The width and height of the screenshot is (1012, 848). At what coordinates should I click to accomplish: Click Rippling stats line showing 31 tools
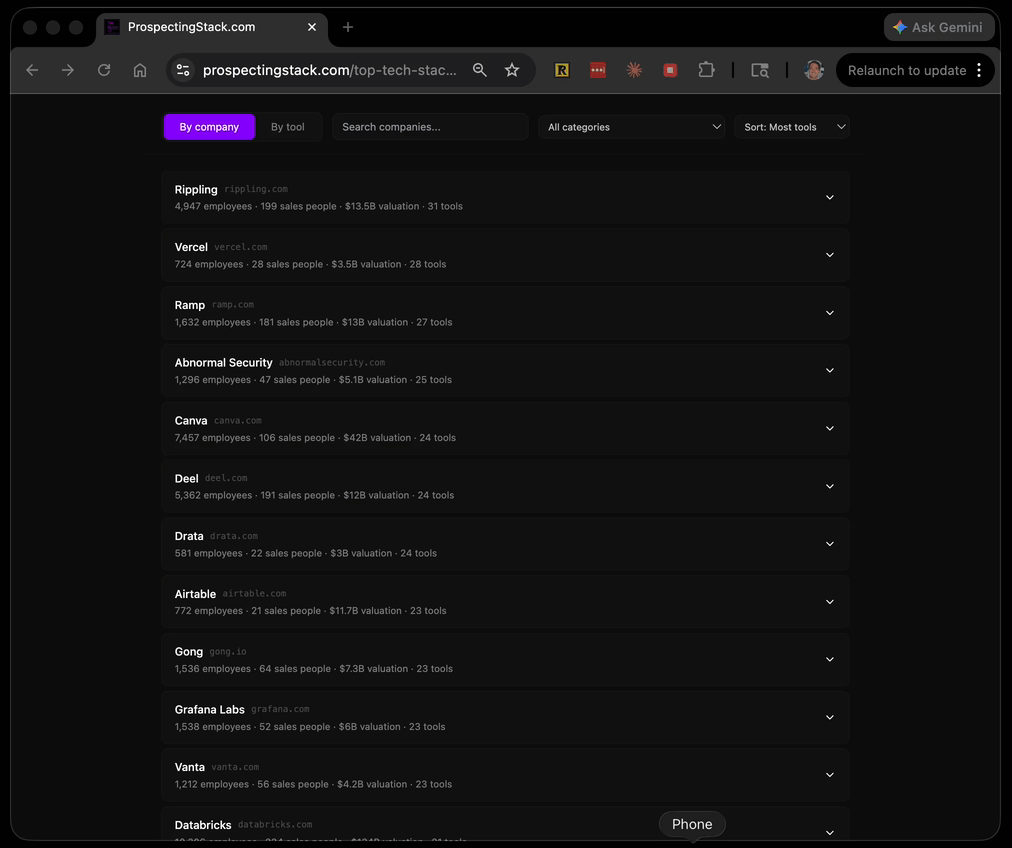[x=319, y=207]
